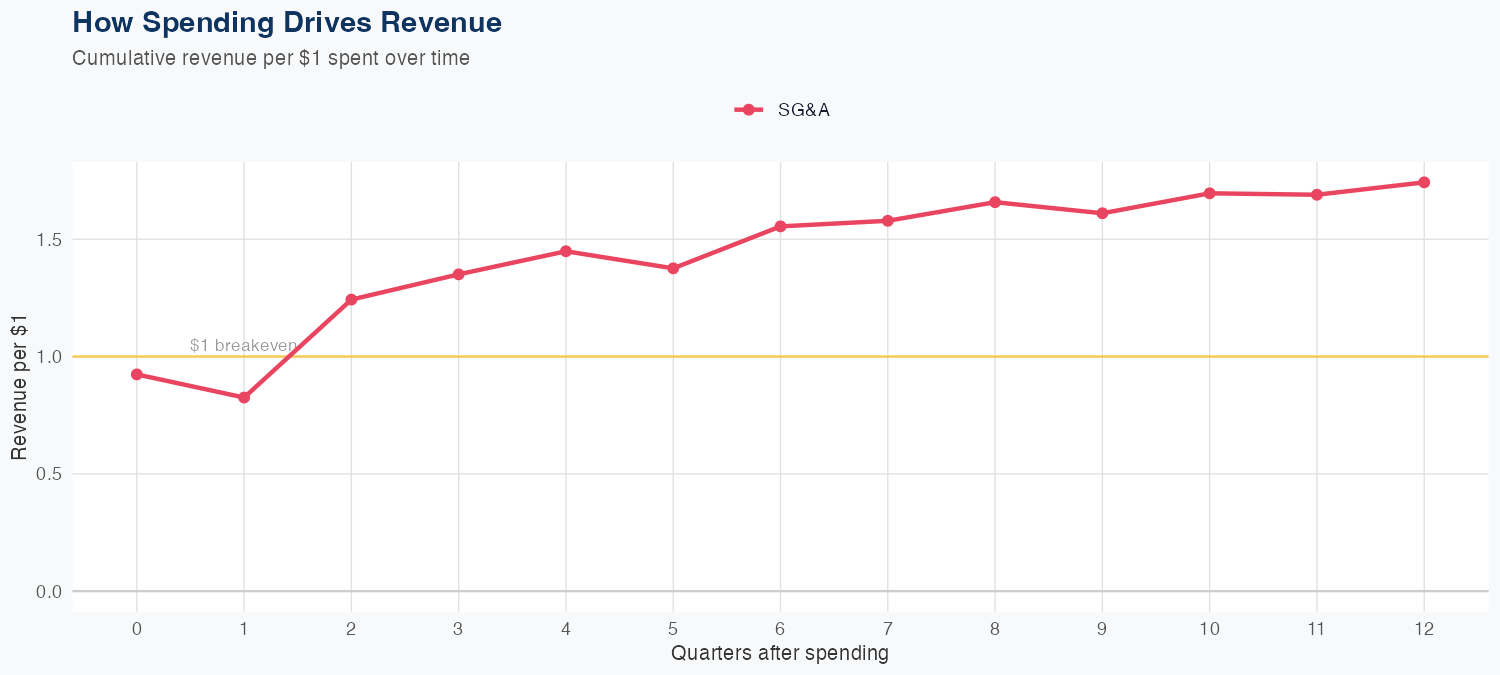Toggle the SG&A legend entry
The width and height of the screenshot is (1500, 675).
tap(803, 110)
